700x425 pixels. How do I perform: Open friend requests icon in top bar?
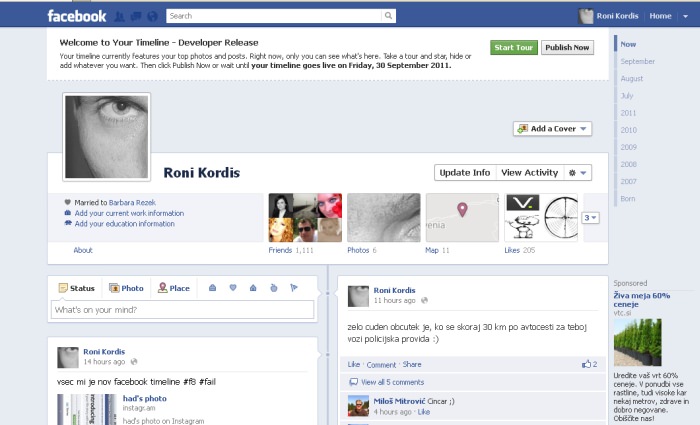(x=120, y=16)
